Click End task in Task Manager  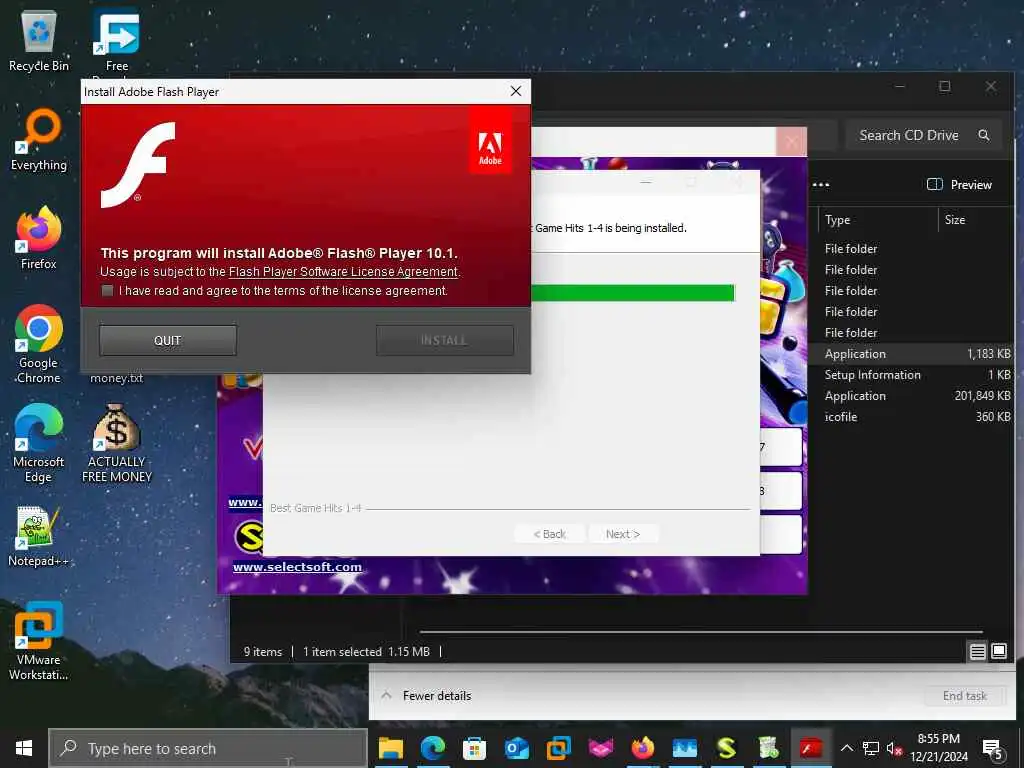[x=965, y=696]
